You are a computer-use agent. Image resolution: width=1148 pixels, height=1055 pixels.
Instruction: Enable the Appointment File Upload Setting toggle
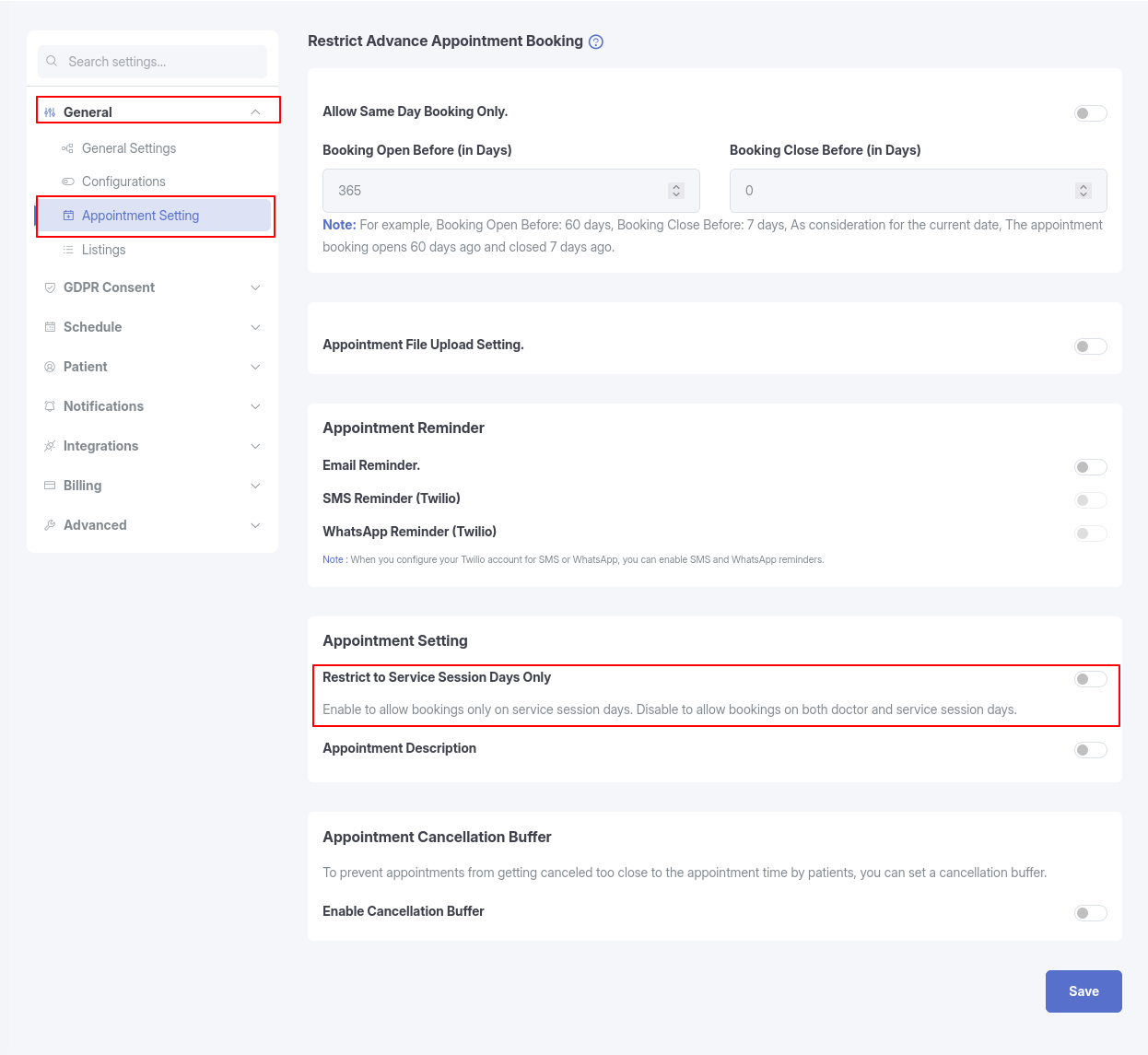(1091, 346)
